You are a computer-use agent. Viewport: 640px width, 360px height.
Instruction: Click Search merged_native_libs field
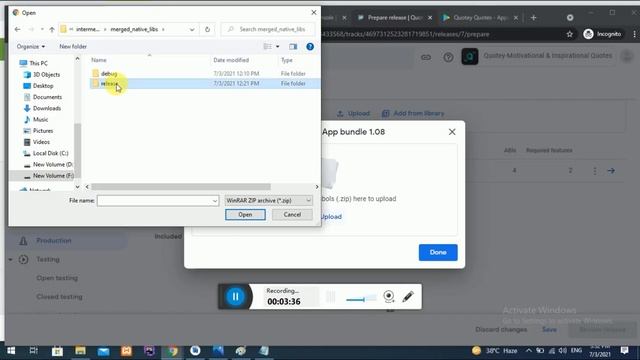[268, 29]
